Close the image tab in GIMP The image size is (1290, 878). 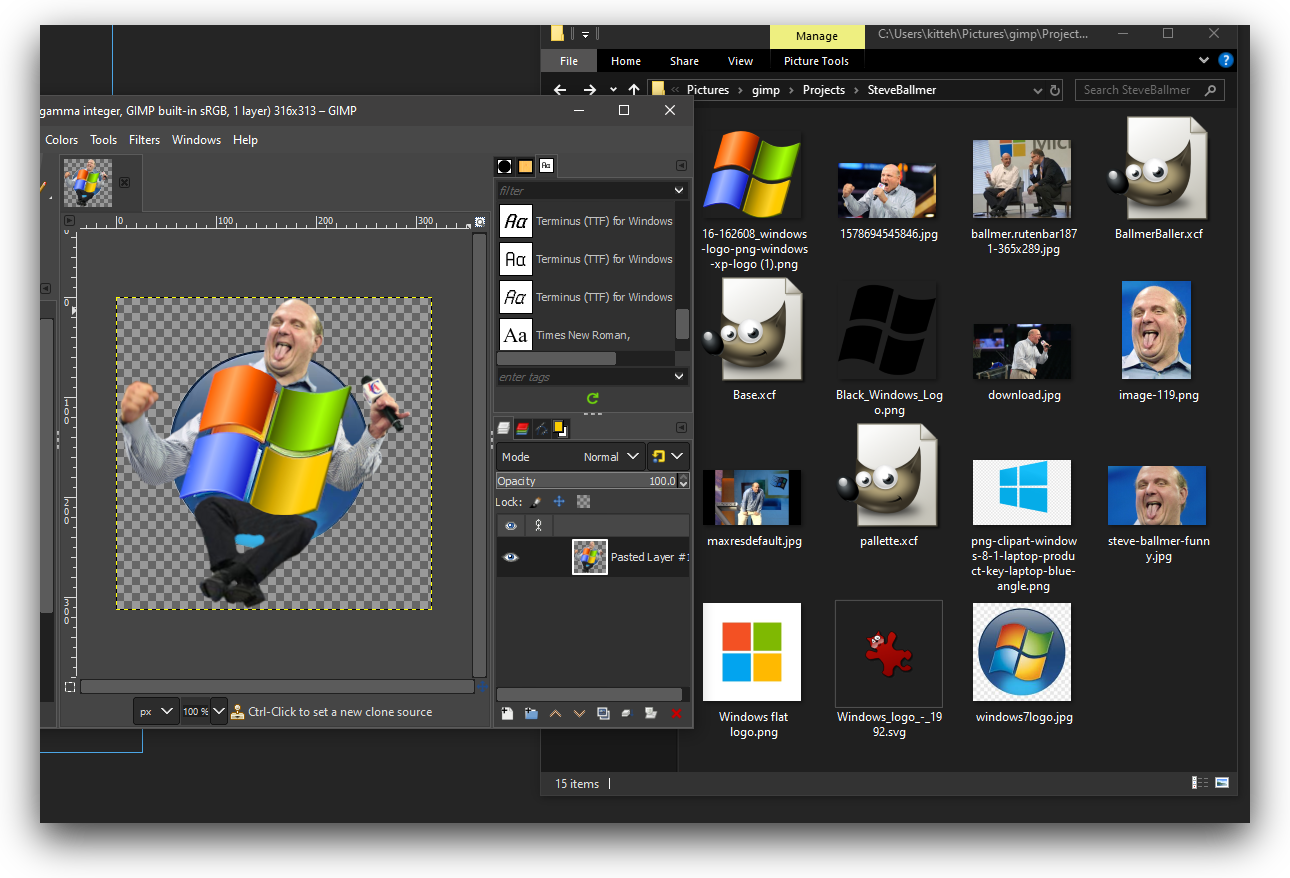tap(124, 182)
